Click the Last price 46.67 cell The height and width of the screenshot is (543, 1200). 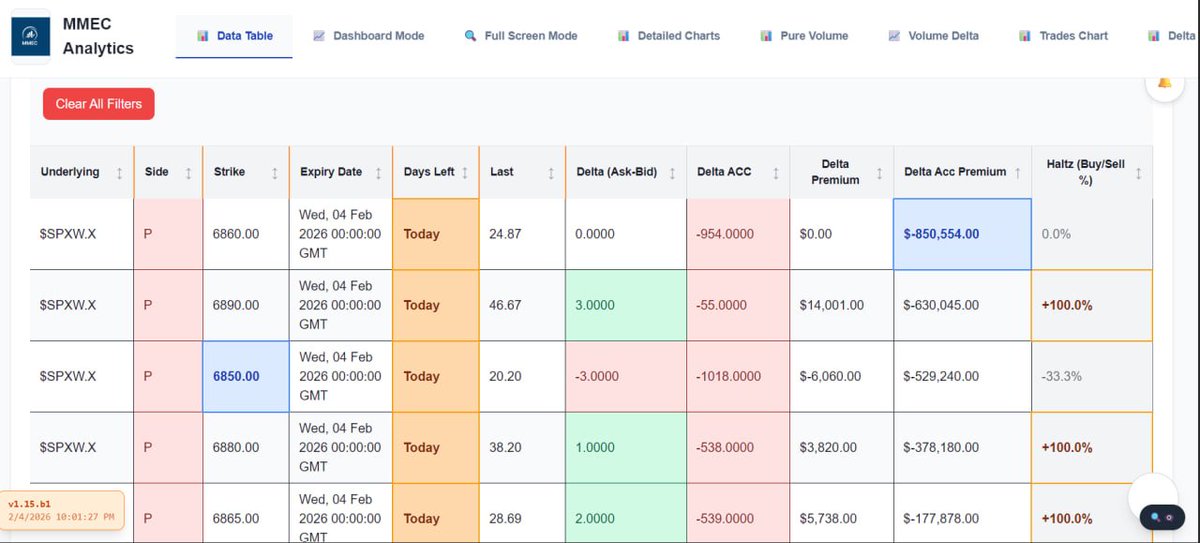(x=522, y=305)
